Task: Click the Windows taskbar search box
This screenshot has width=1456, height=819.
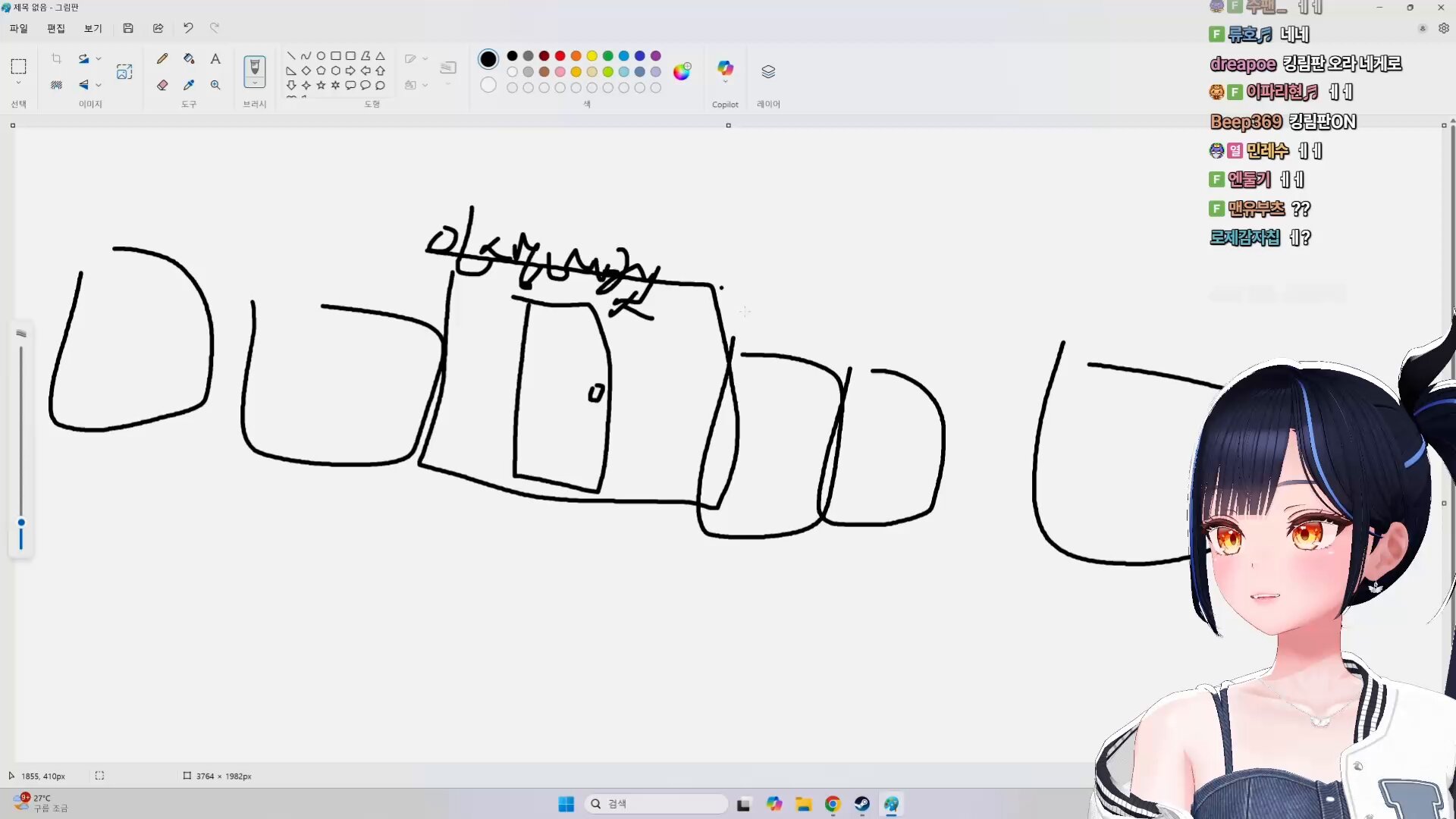Action: pyautogui.click(x=657, y=804)
